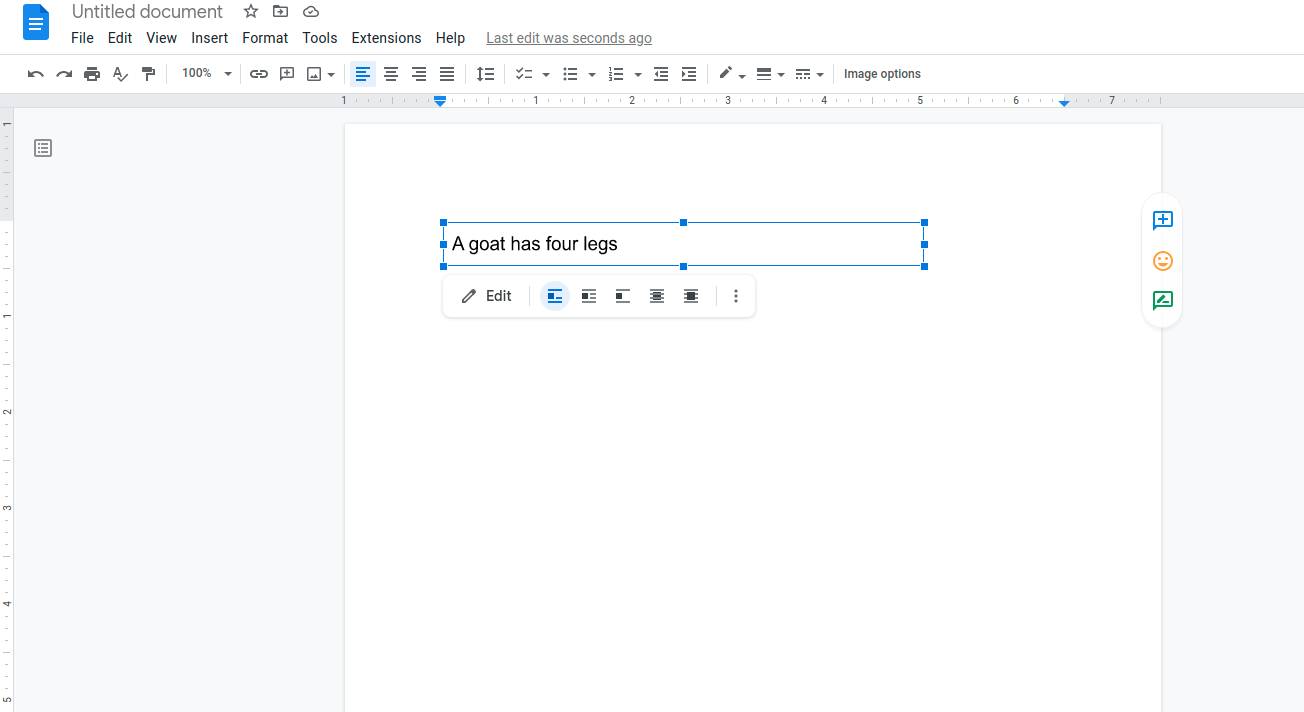
Task: Choose the Break text image layout
Action: (622, 296)
